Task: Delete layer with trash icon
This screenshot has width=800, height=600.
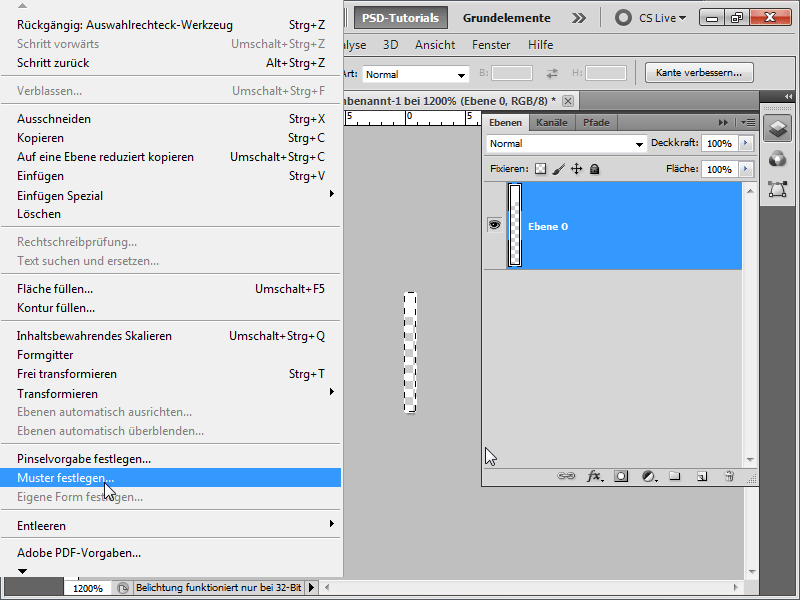Action: coord(729,476)
